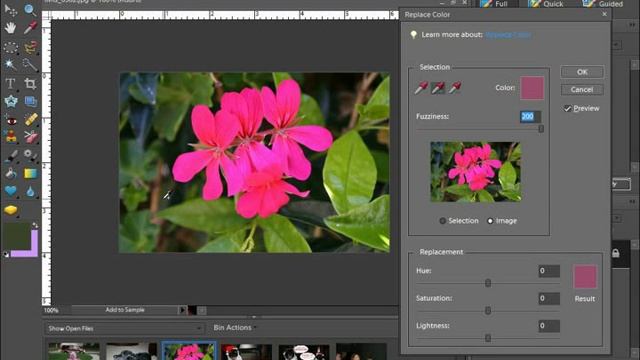Click the Saturation value field
This screenshot has height=360, width=640.
549,298
